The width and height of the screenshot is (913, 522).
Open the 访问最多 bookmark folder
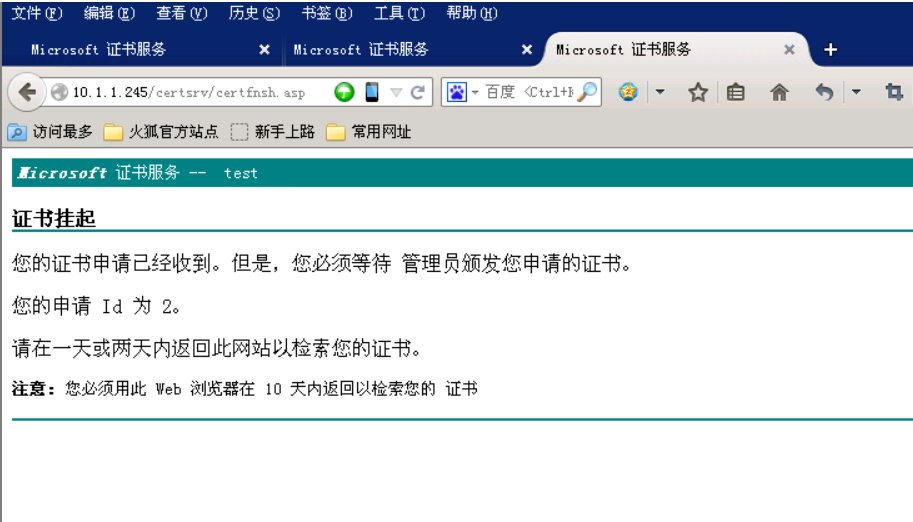[x=51, y=132]
